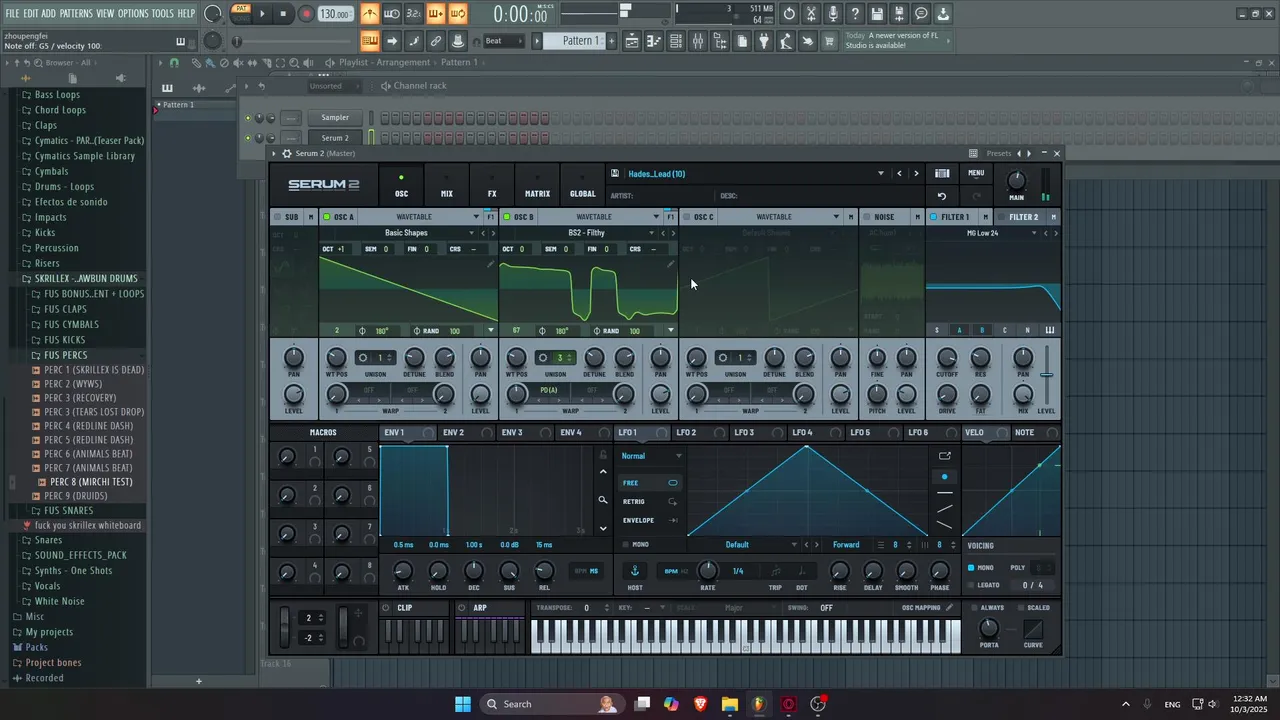Open the Brave browser taskbar icon
Image resolution: width=1280 pixels, height=720 pixels.
pyautogui.click(x=700, y=704)
